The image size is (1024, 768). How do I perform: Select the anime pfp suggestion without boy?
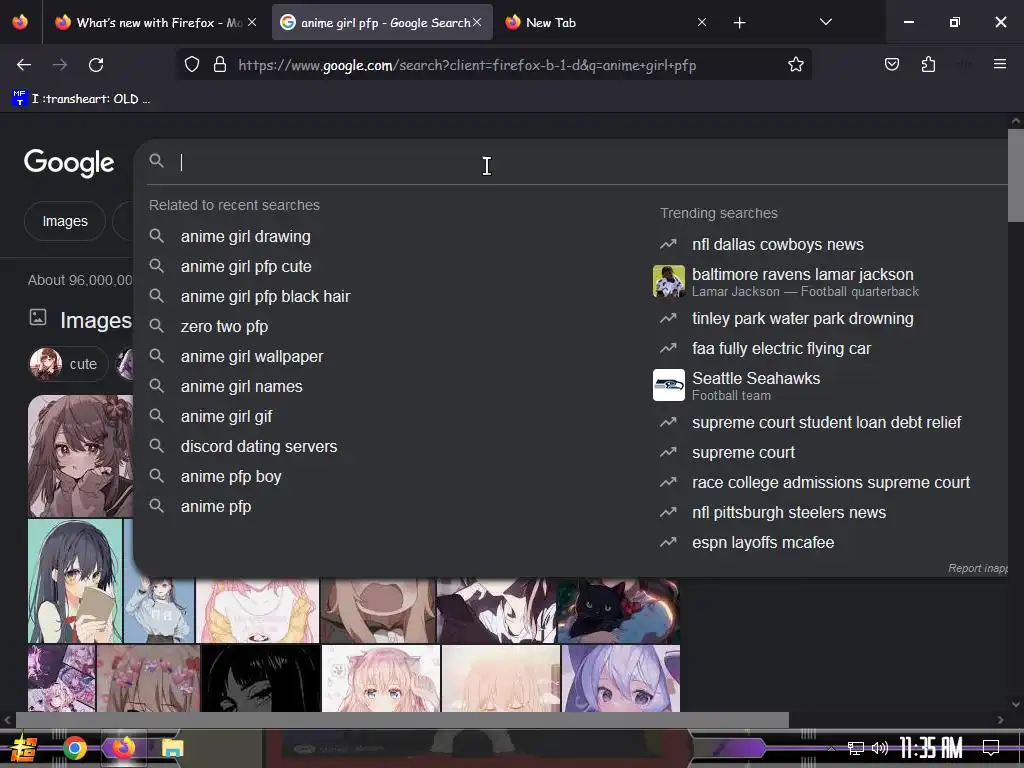click(x=216, y=507)
